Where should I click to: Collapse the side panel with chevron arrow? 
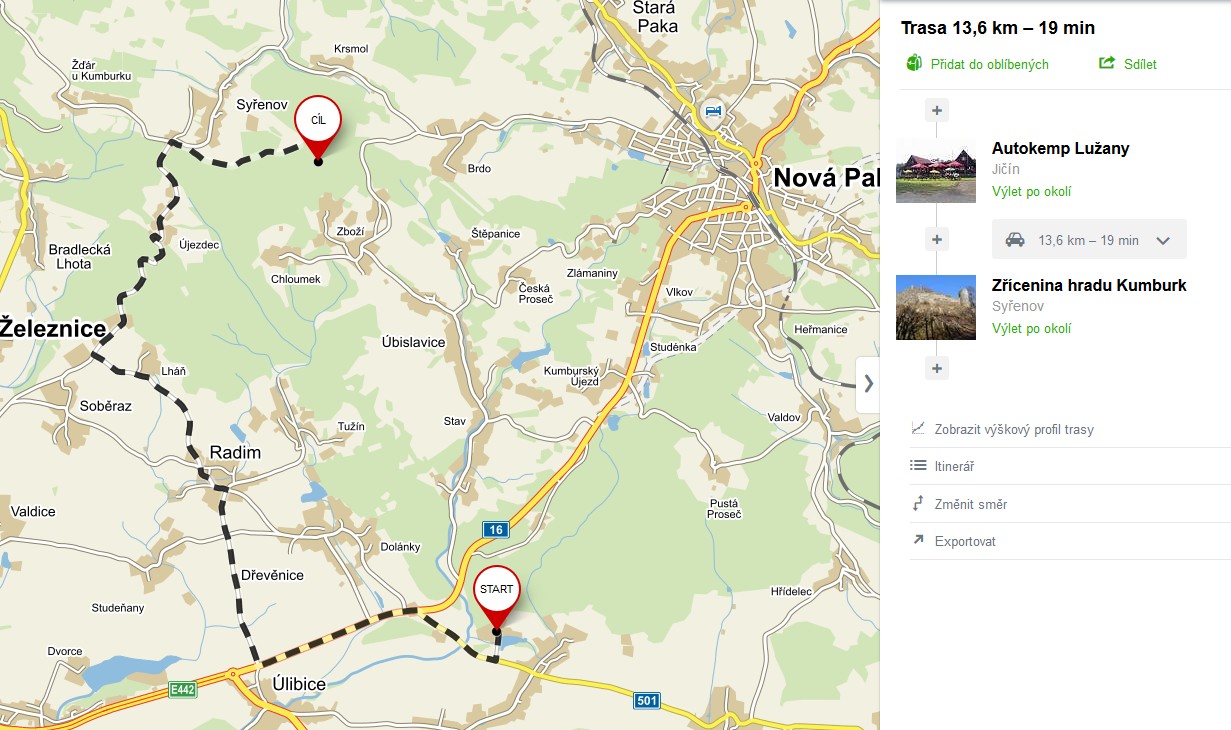(868, 383)
